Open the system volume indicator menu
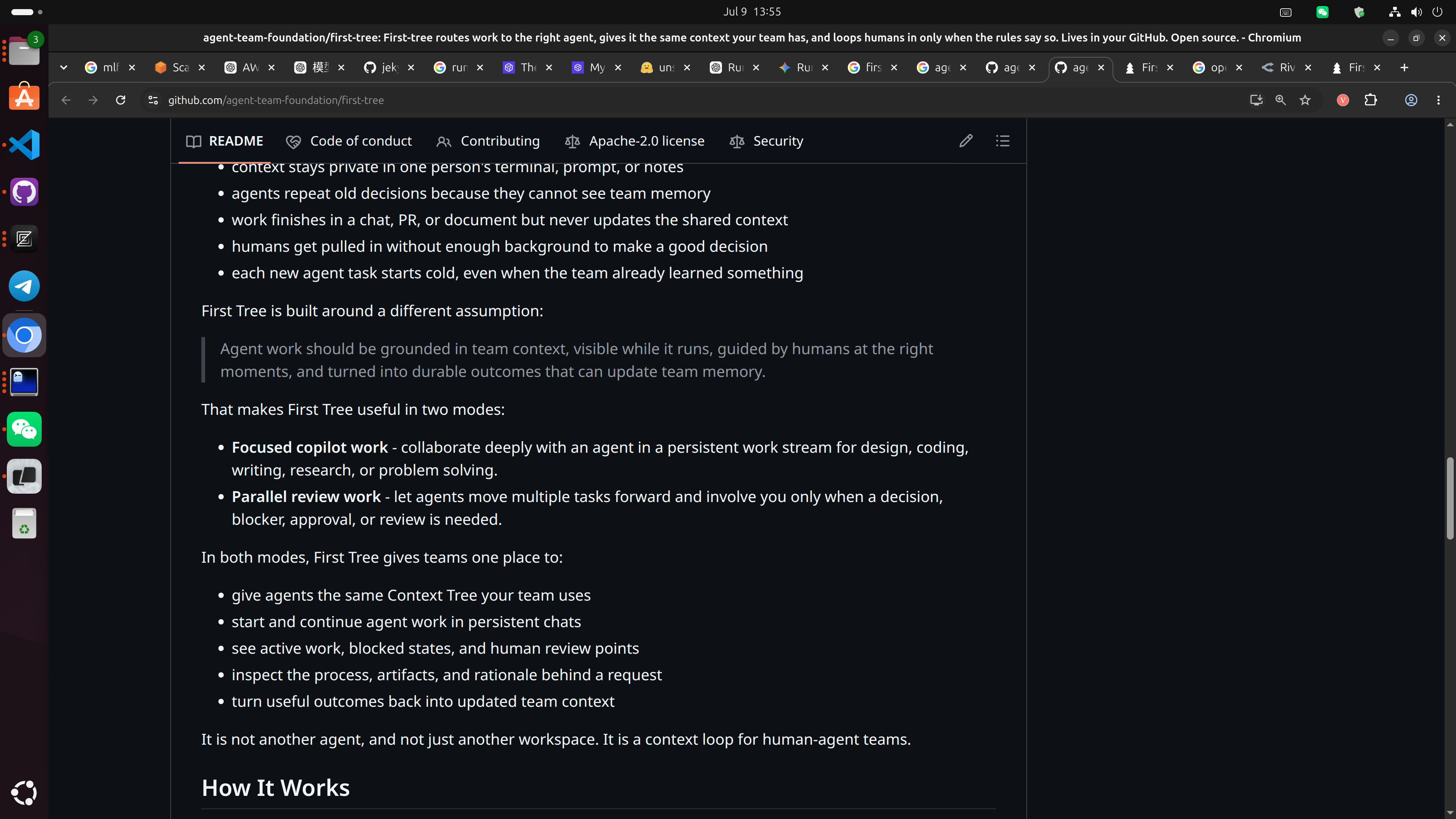 [1416, 12]
